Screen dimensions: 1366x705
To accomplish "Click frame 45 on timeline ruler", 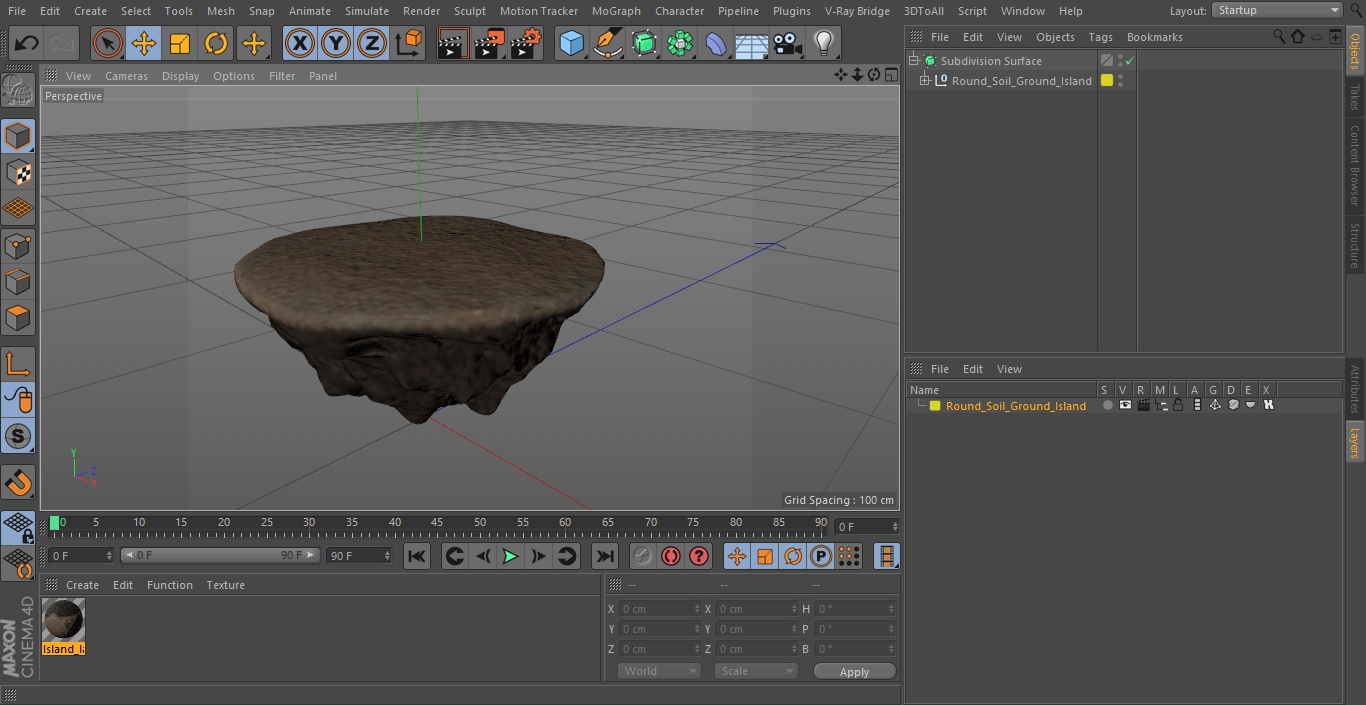I will [437, 523].
